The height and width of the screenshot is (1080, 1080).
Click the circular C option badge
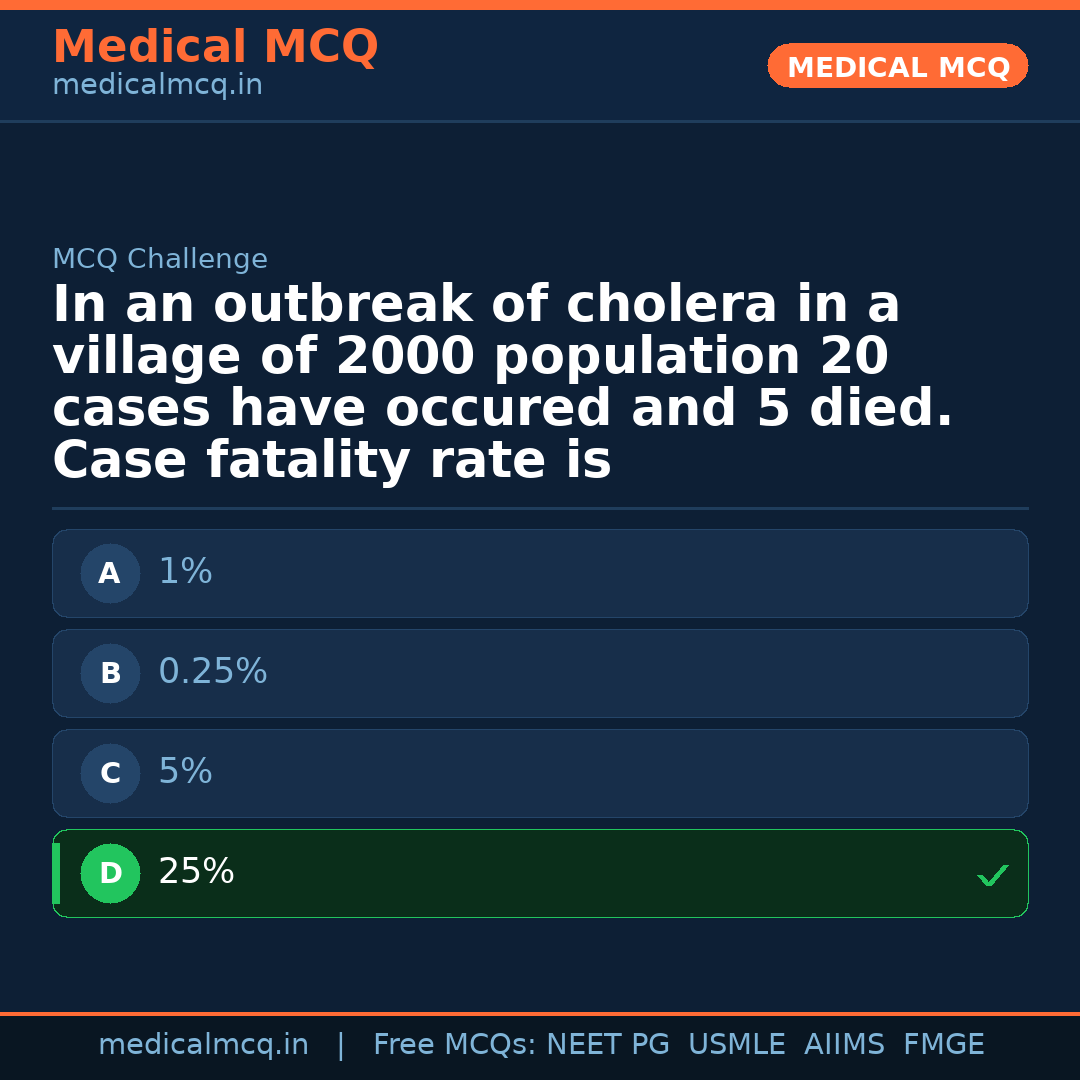[x=110, y=774]
